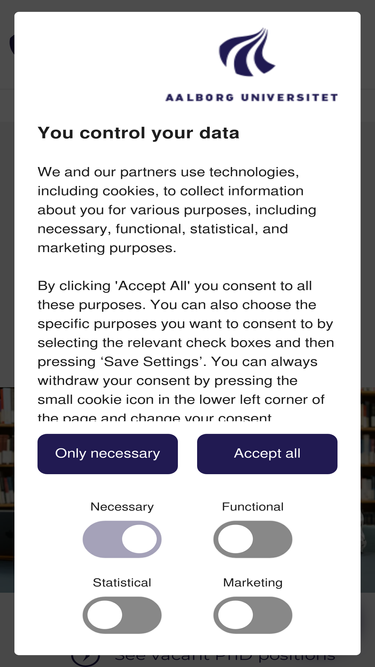Viewport: 375px width, 667px height.
Task: Click the You control your data heading
Action: pyautogui.click(x=139, y=133)
